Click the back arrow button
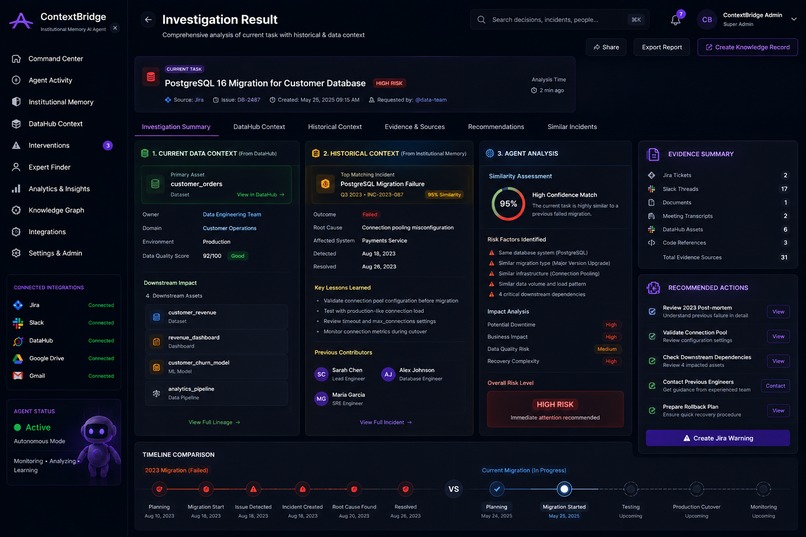806x537 pixels. (148, 20)
